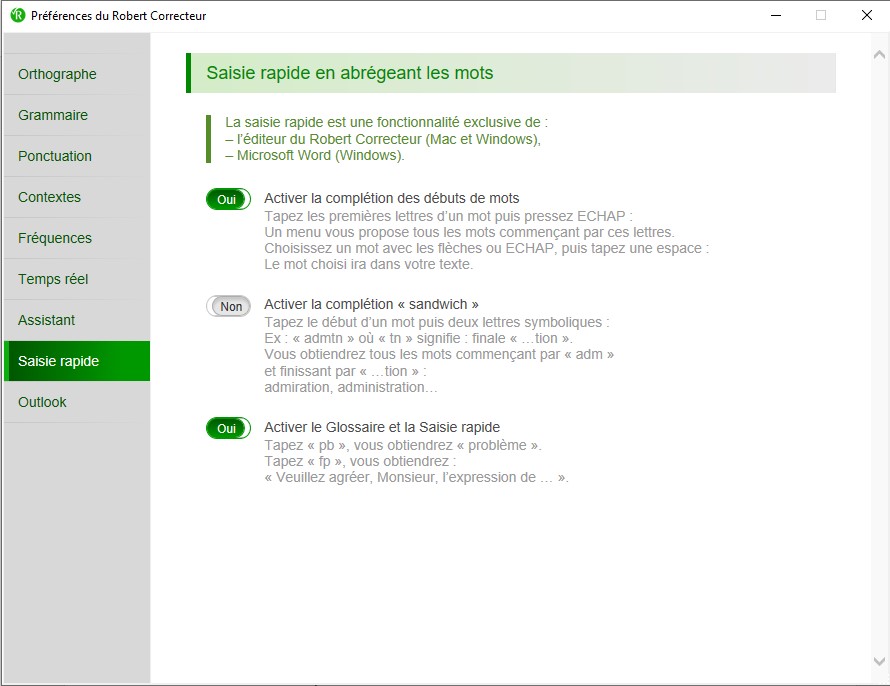This screenshot has width=890, height=686.
Task: Click the label 'Activer le Glossaire et la Saisie rapide'
Action: [382, 427]
